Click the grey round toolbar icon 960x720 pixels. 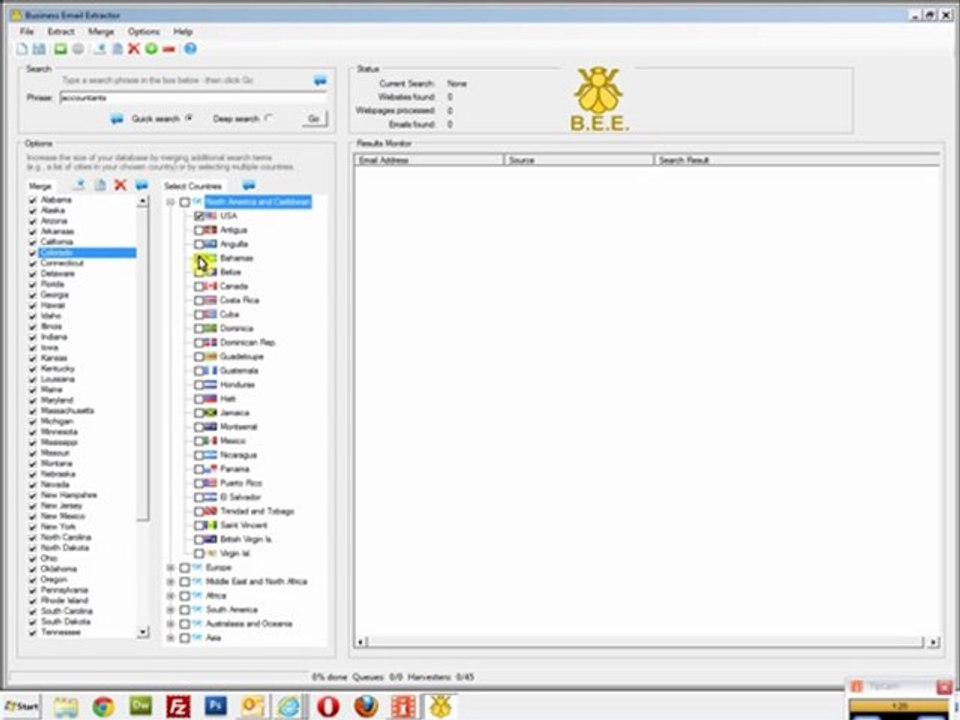coord(78,49)
